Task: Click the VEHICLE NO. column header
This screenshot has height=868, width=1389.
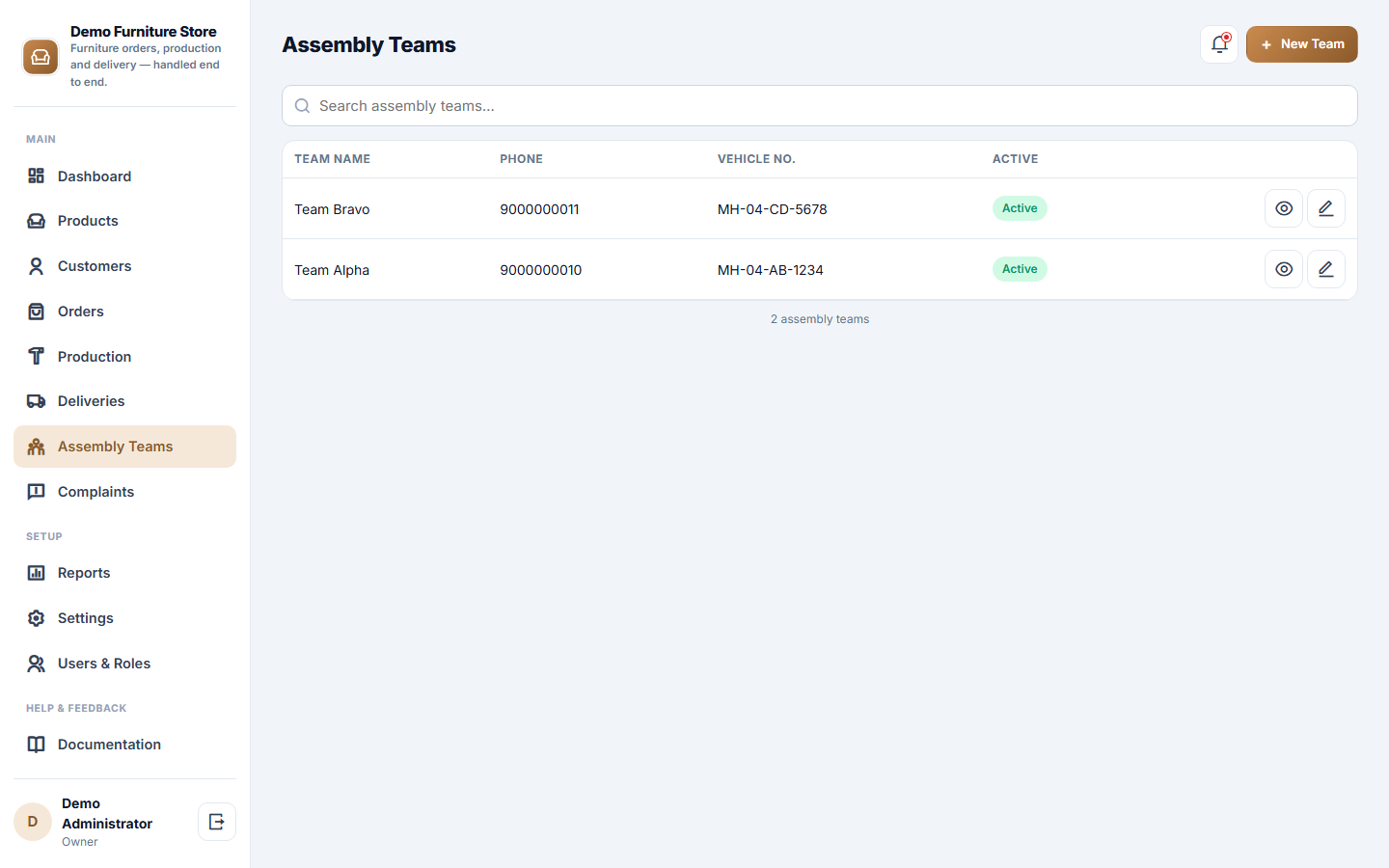Action: point(756,159)
